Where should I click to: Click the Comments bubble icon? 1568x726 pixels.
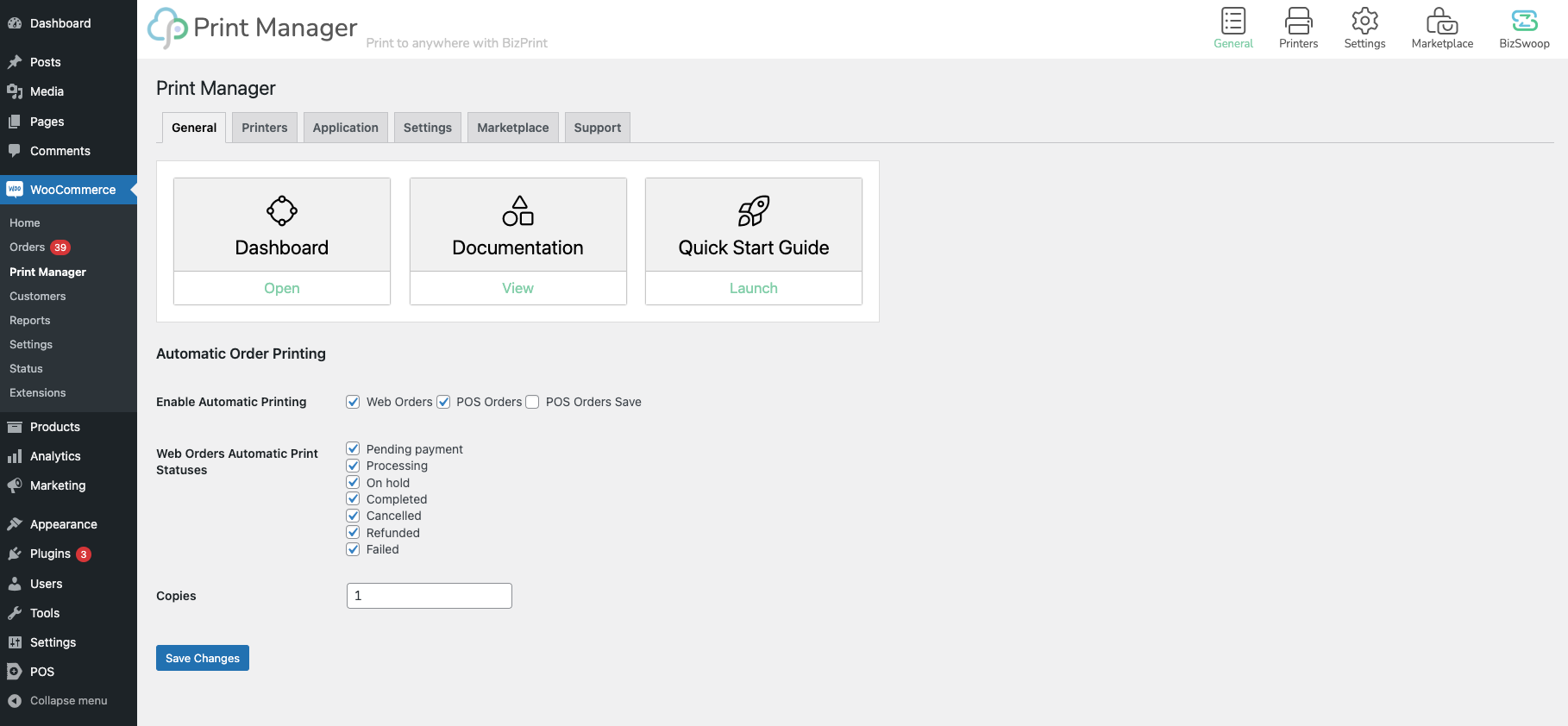15,151
